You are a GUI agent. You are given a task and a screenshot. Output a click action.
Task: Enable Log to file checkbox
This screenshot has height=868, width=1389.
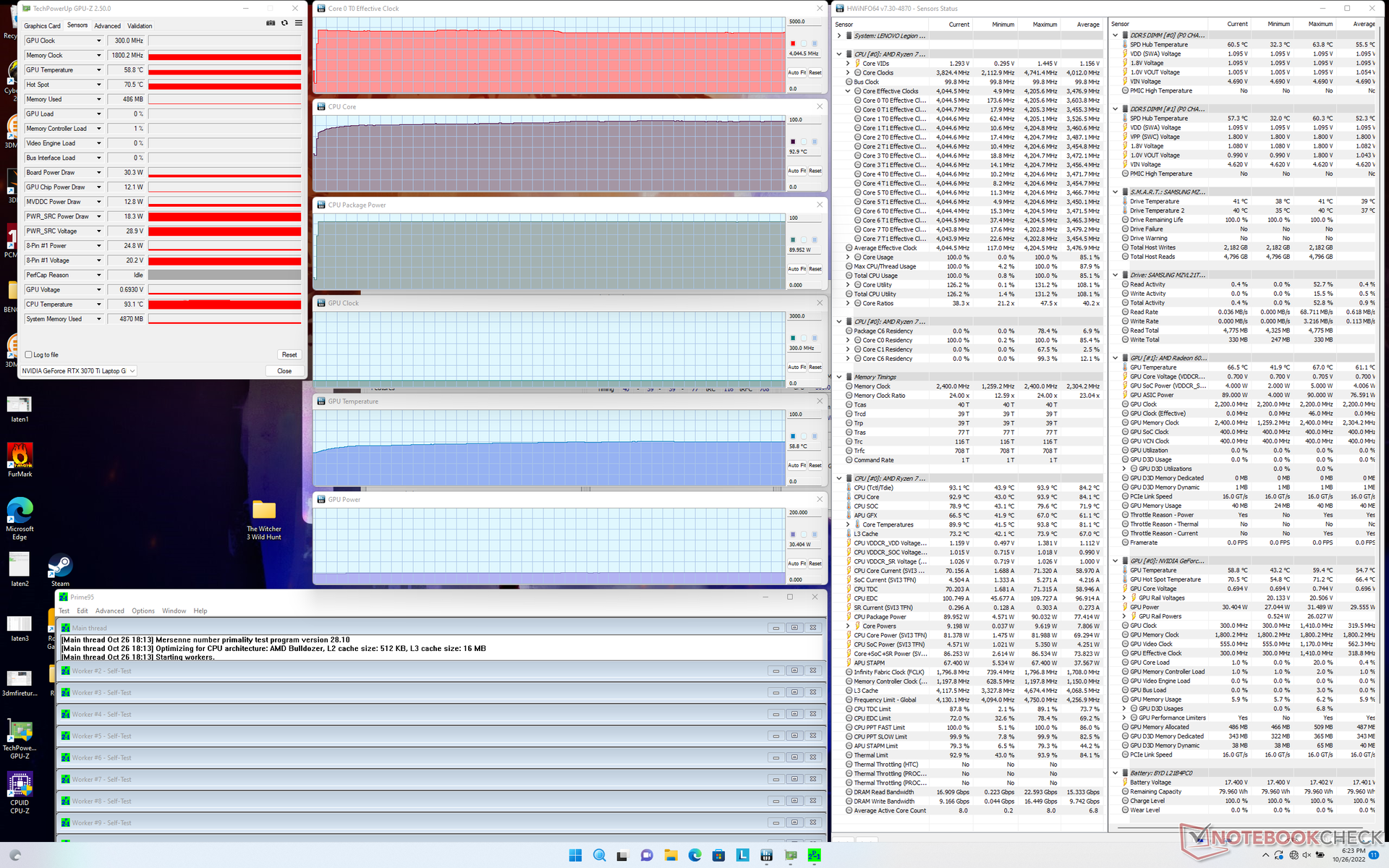28,354
